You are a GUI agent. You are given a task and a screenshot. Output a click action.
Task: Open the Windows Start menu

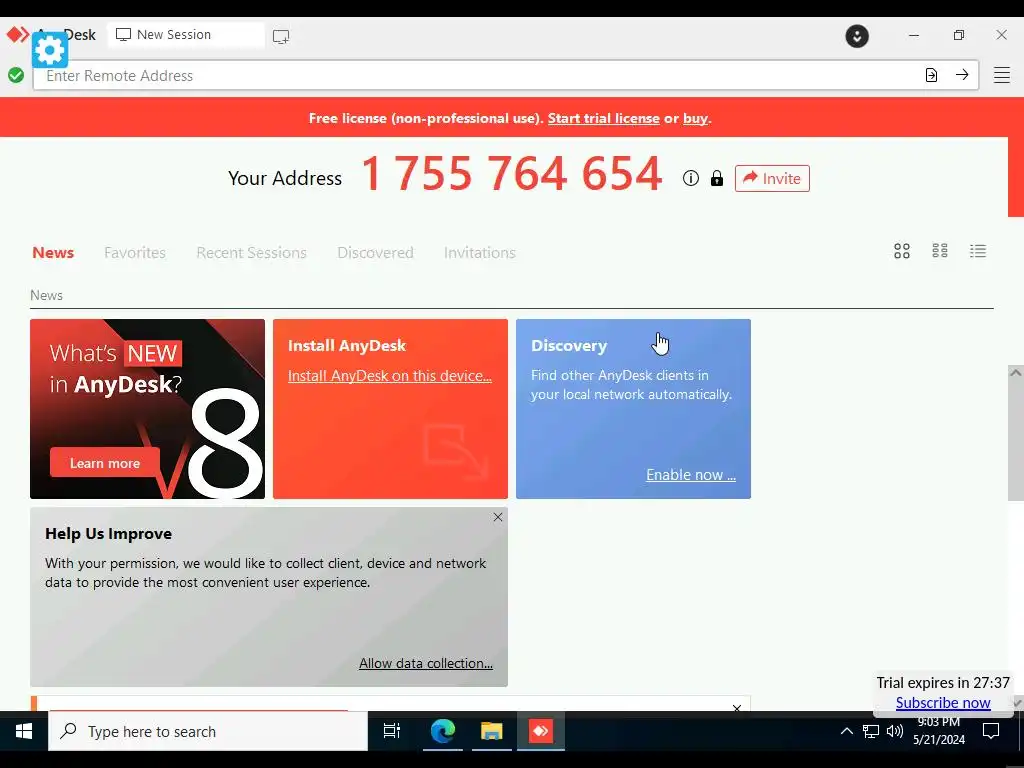[24, 731]
